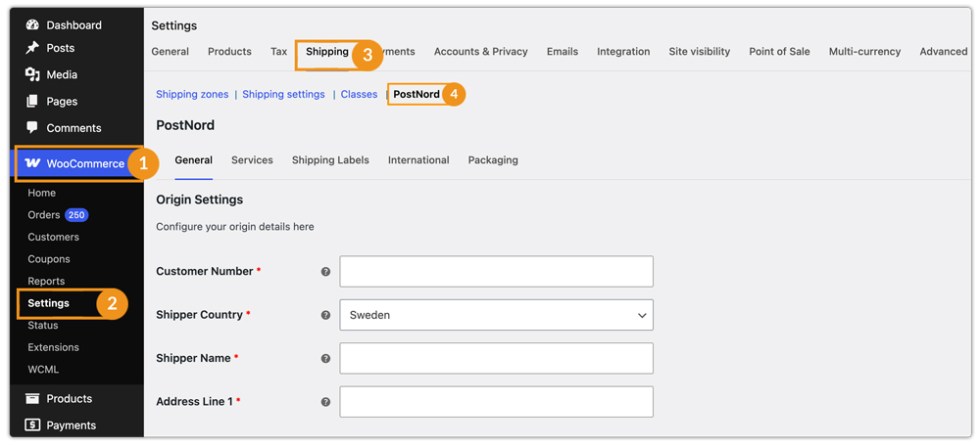Click the WooCommerce logo icon
The width and height of the screenshot is (980, 445).
point(32,163)
